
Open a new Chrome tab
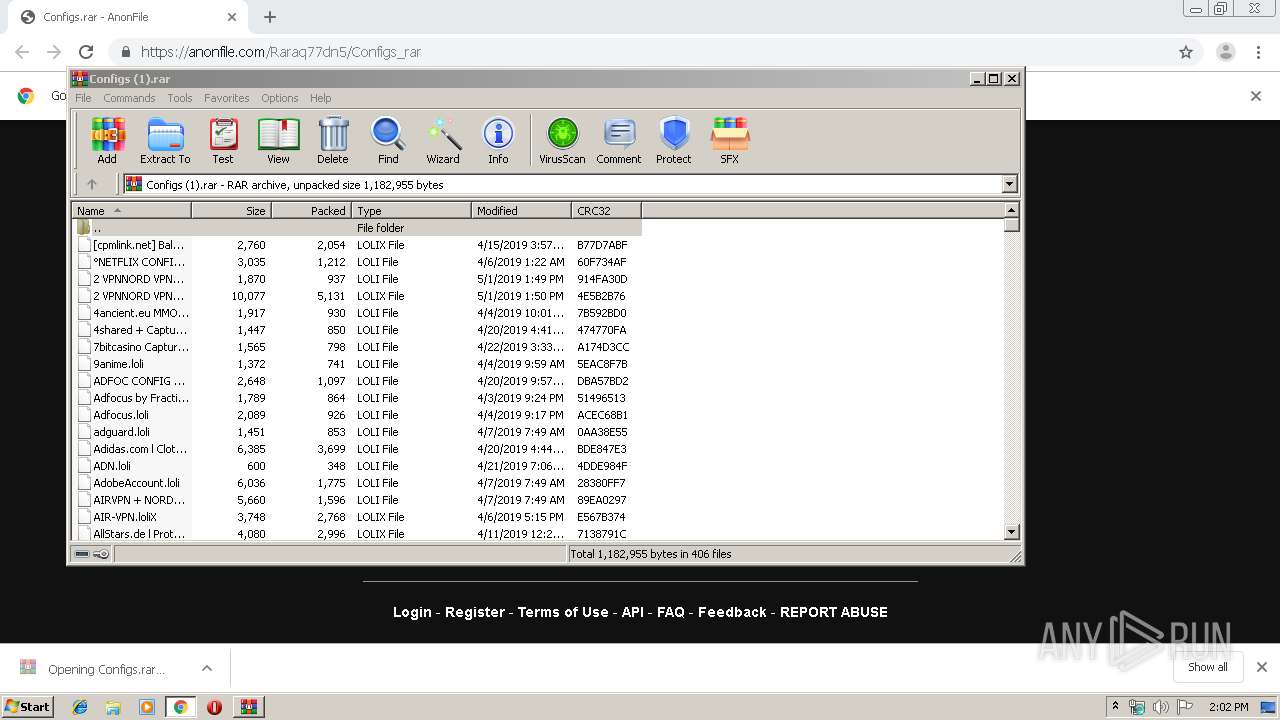pyautogui.click(x=270, y=17)
